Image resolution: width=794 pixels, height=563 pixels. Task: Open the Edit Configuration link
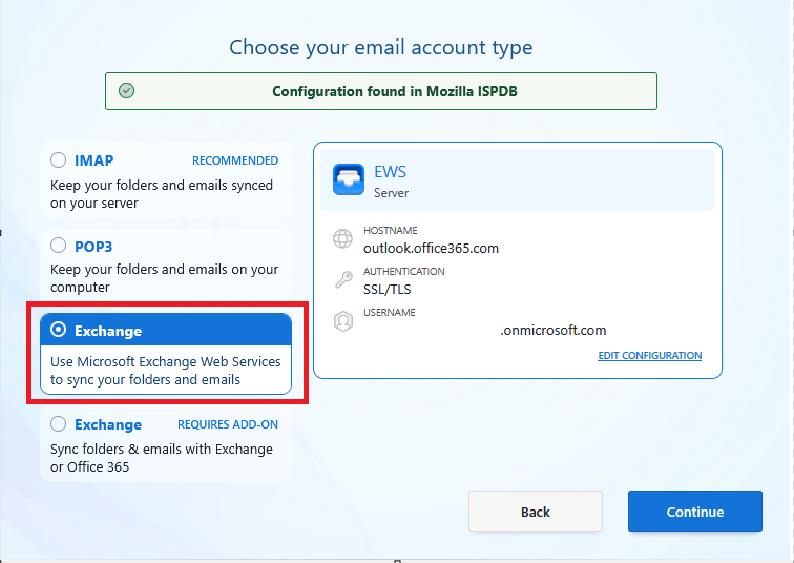[650, 355]
